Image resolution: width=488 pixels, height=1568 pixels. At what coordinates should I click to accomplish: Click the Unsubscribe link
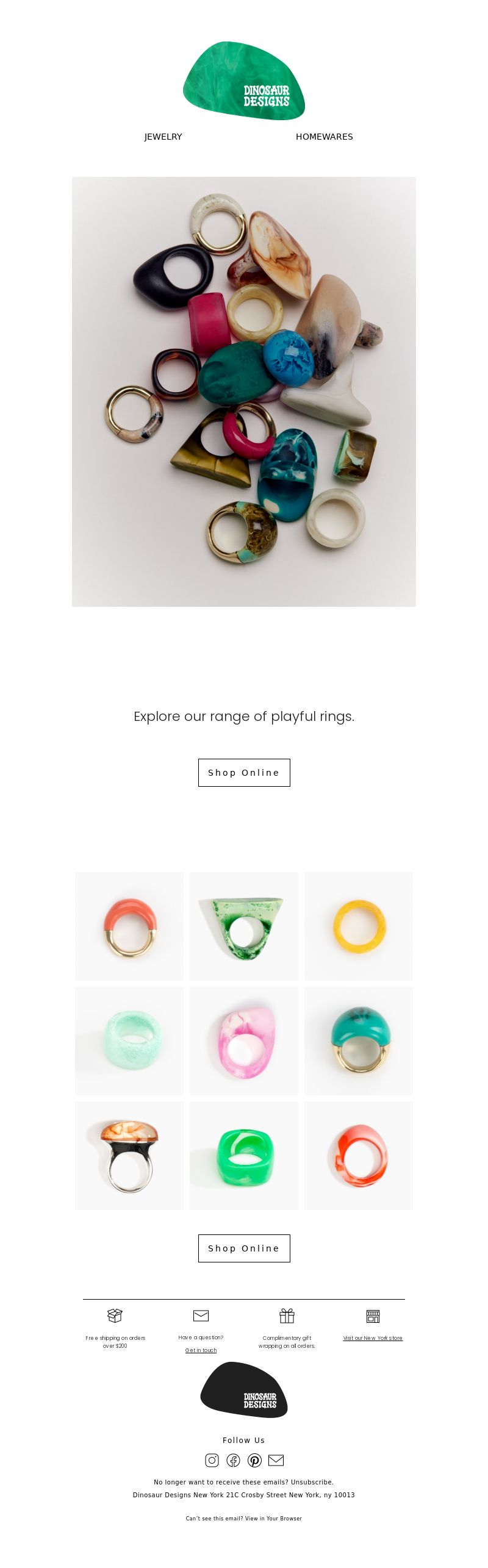pyautogui.click(x=312, y=1482)
